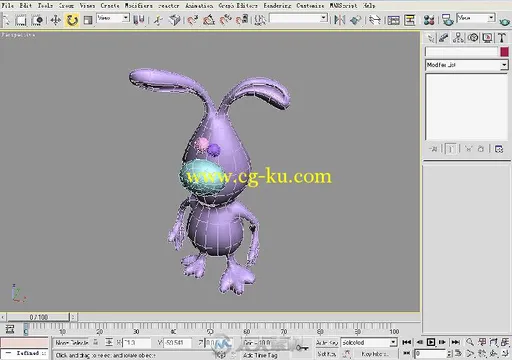Expand the Modifier List dropdown

pos(467,65)
